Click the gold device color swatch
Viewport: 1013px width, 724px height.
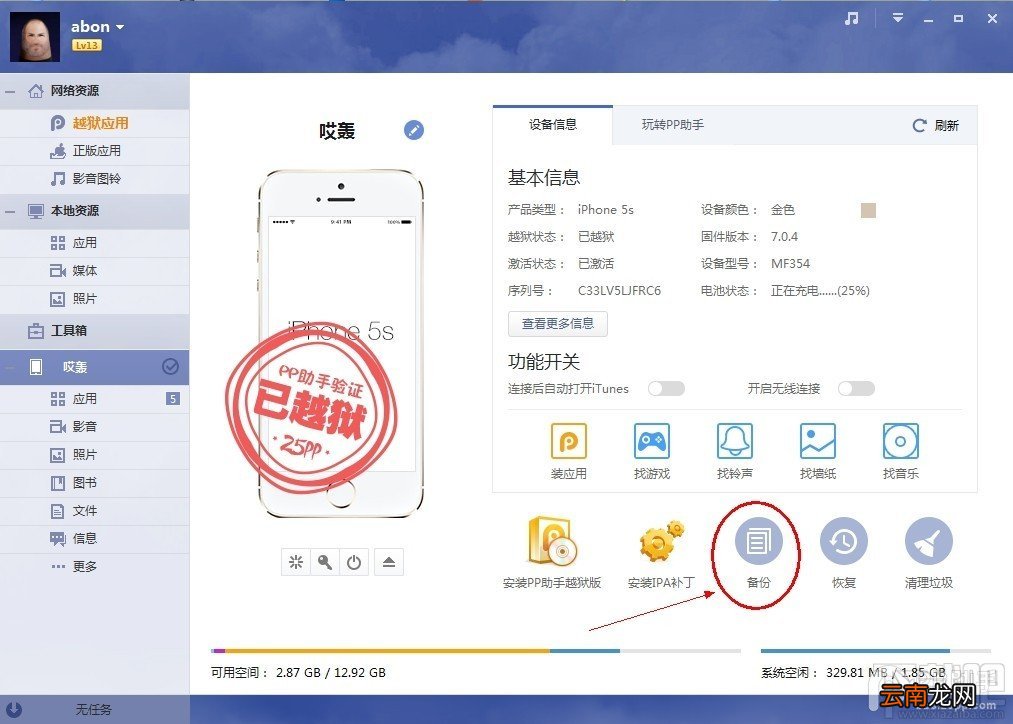[868, 210]
